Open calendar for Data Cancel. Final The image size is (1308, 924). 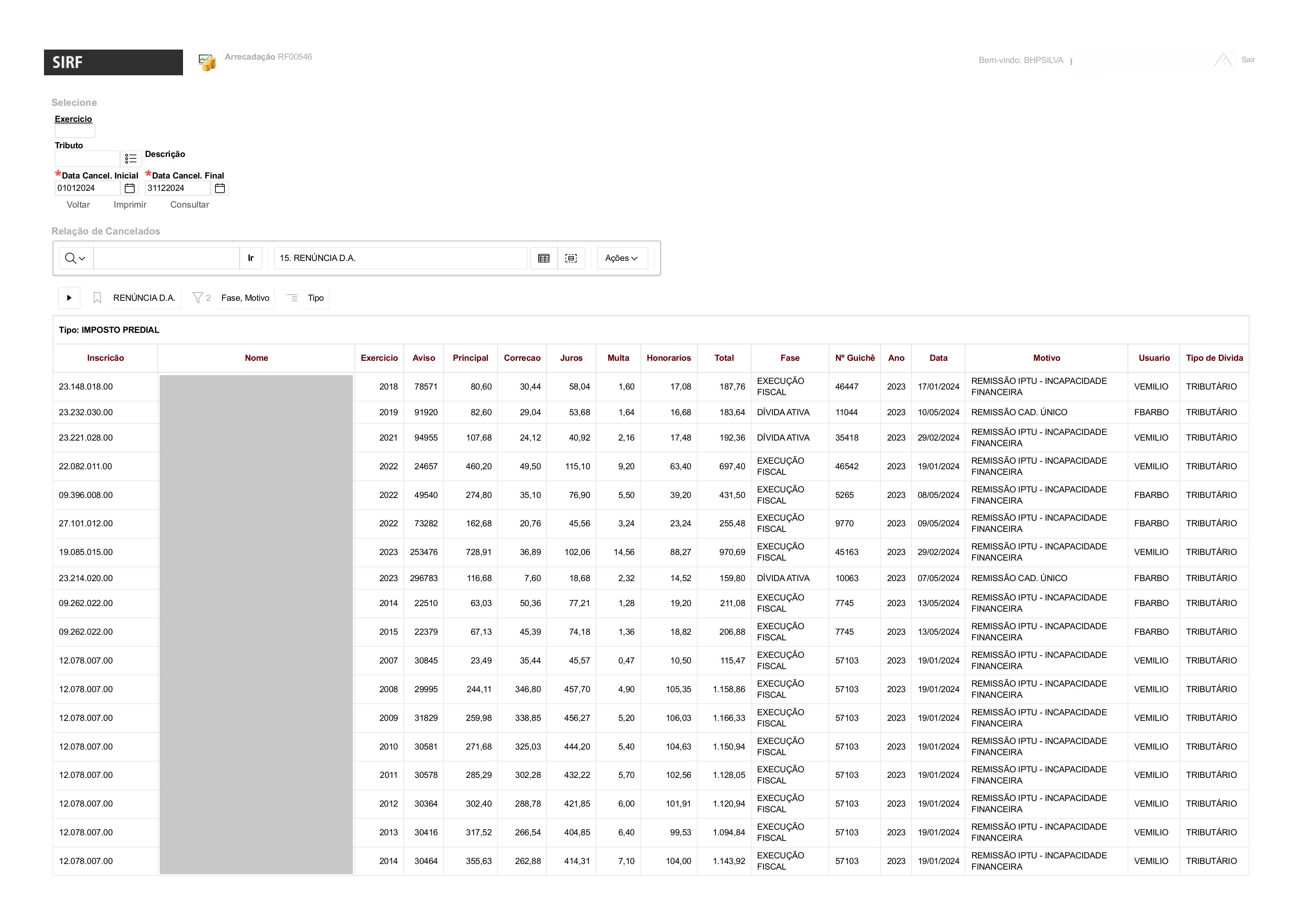coord(220,188)
